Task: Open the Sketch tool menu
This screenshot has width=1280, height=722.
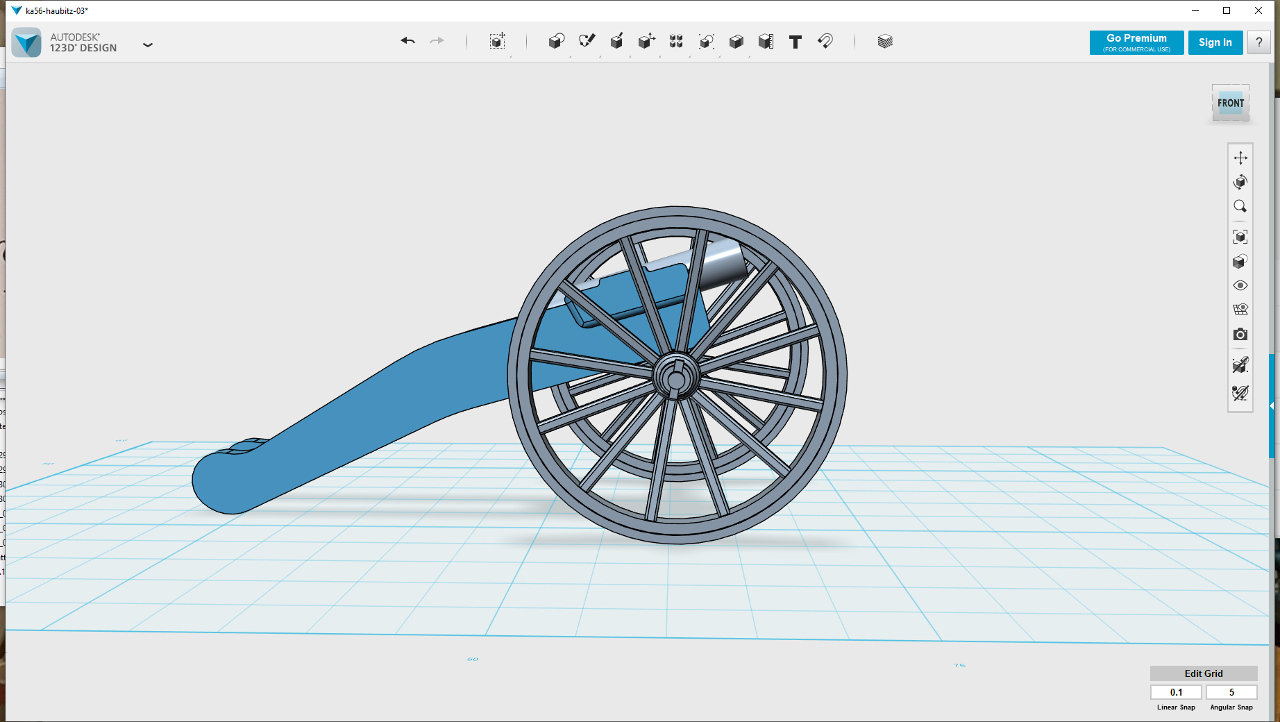Action: 587,41
